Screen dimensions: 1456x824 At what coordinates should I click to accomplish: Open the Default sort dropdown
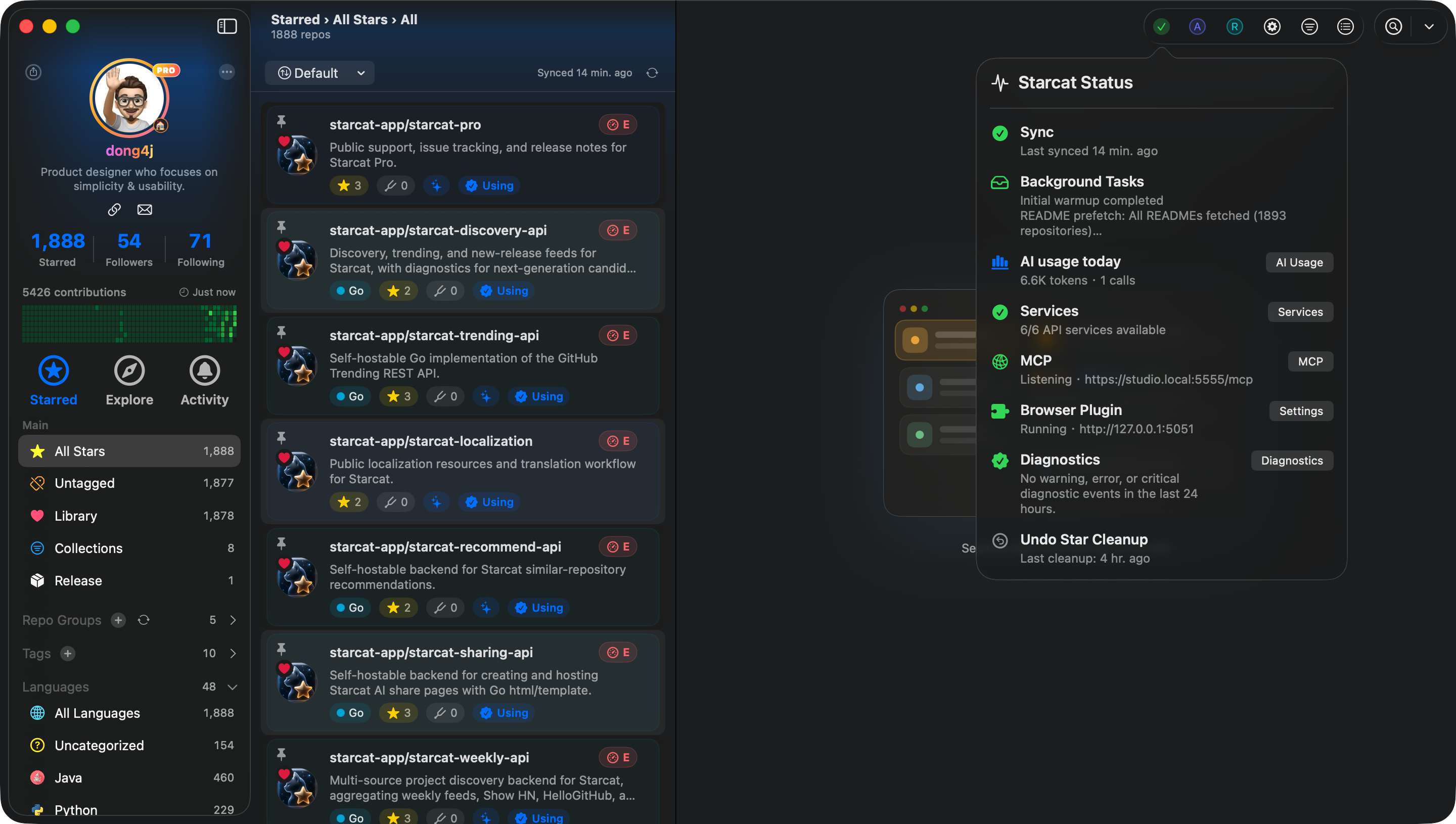coord(320,73)
